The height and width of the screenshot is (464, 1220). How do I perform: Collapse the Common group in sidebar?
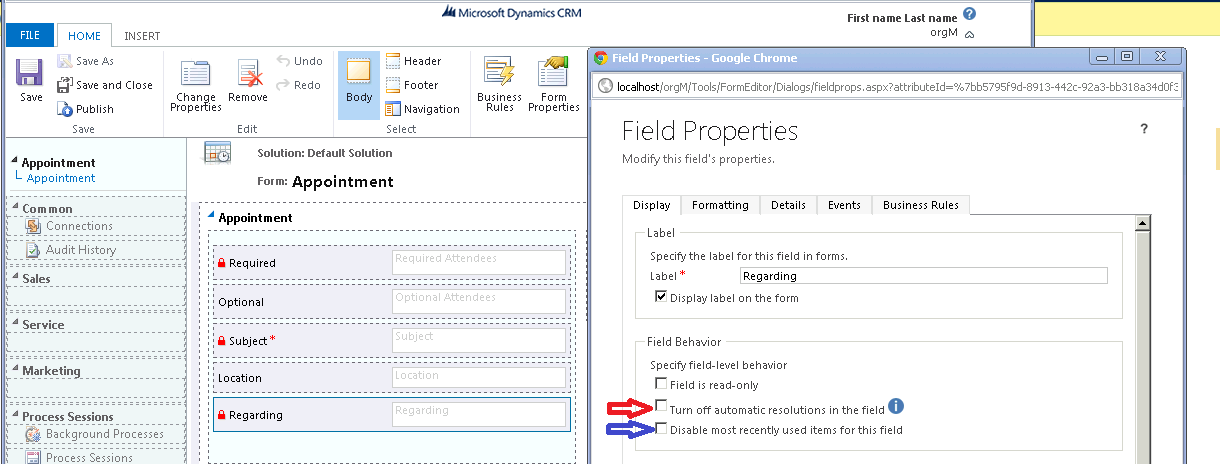click(14, 209)
